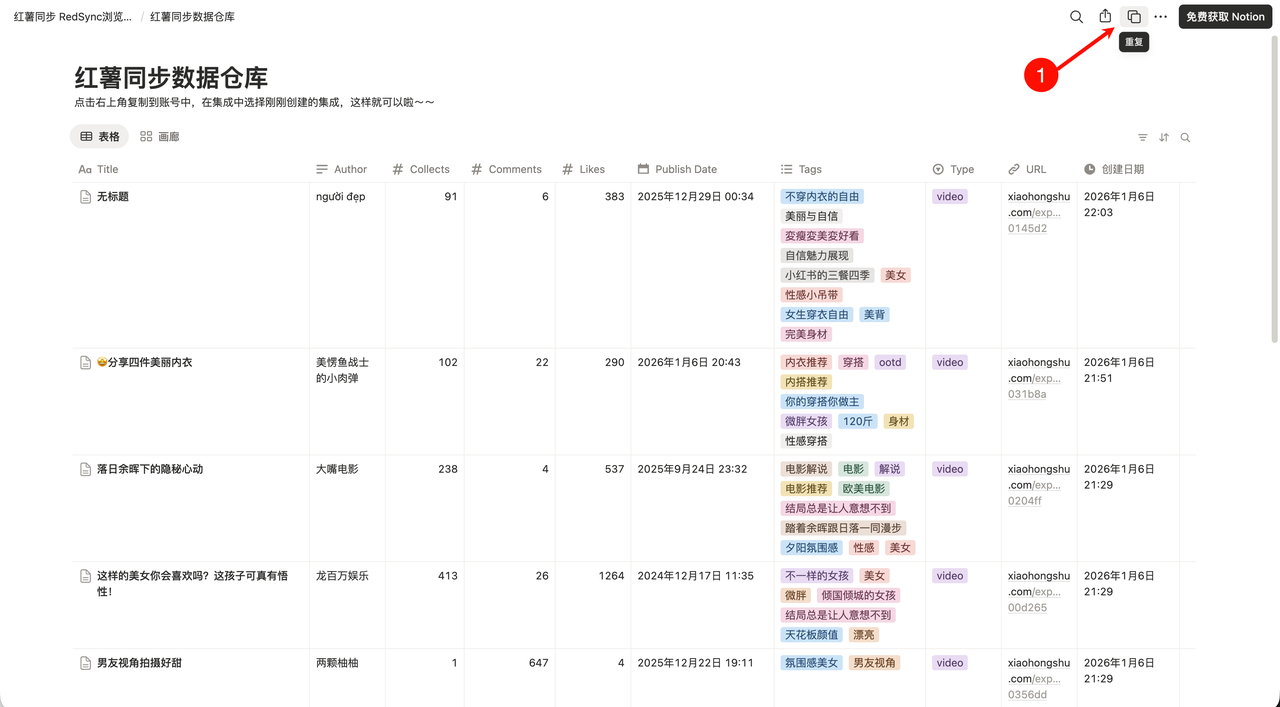The image size is (1280, 707).
Task: Click the Author column header
Action: click(350, 170)
